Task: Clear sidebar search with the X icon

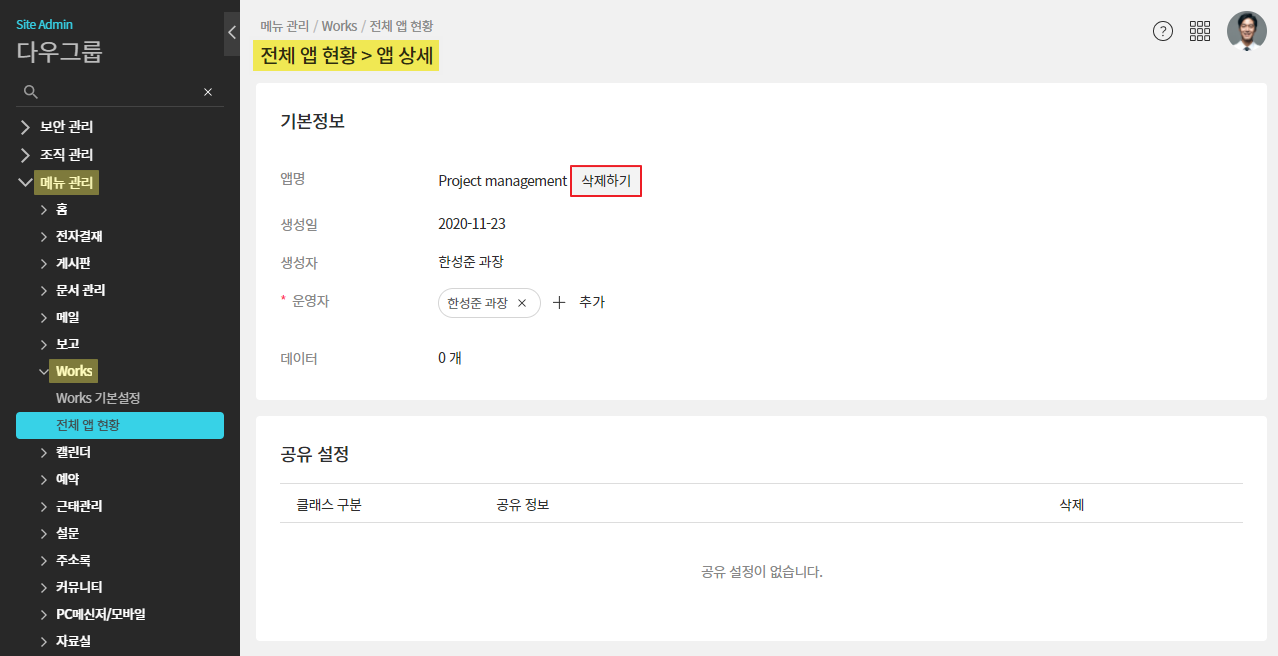Action: 208,92
